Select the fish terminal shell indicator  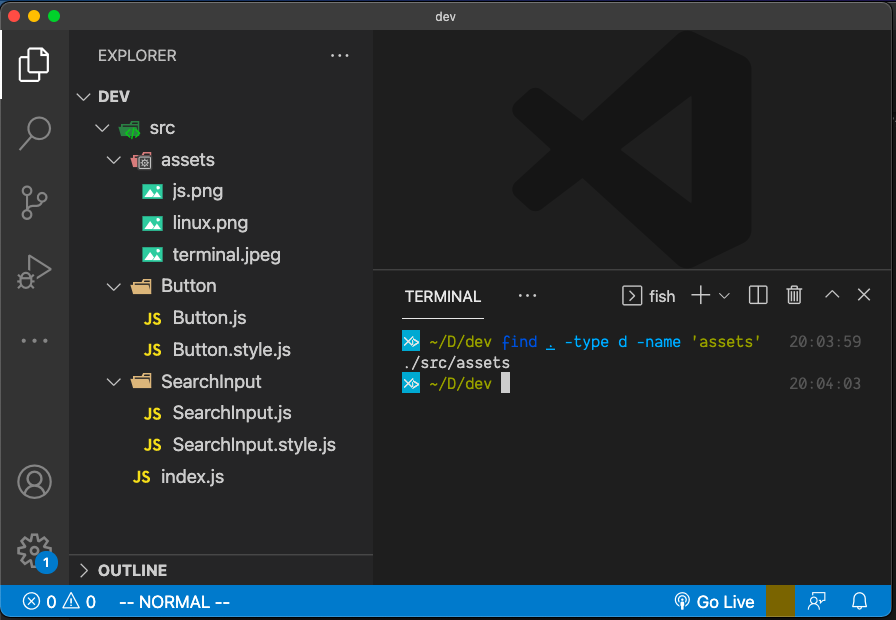click(649, 296)
